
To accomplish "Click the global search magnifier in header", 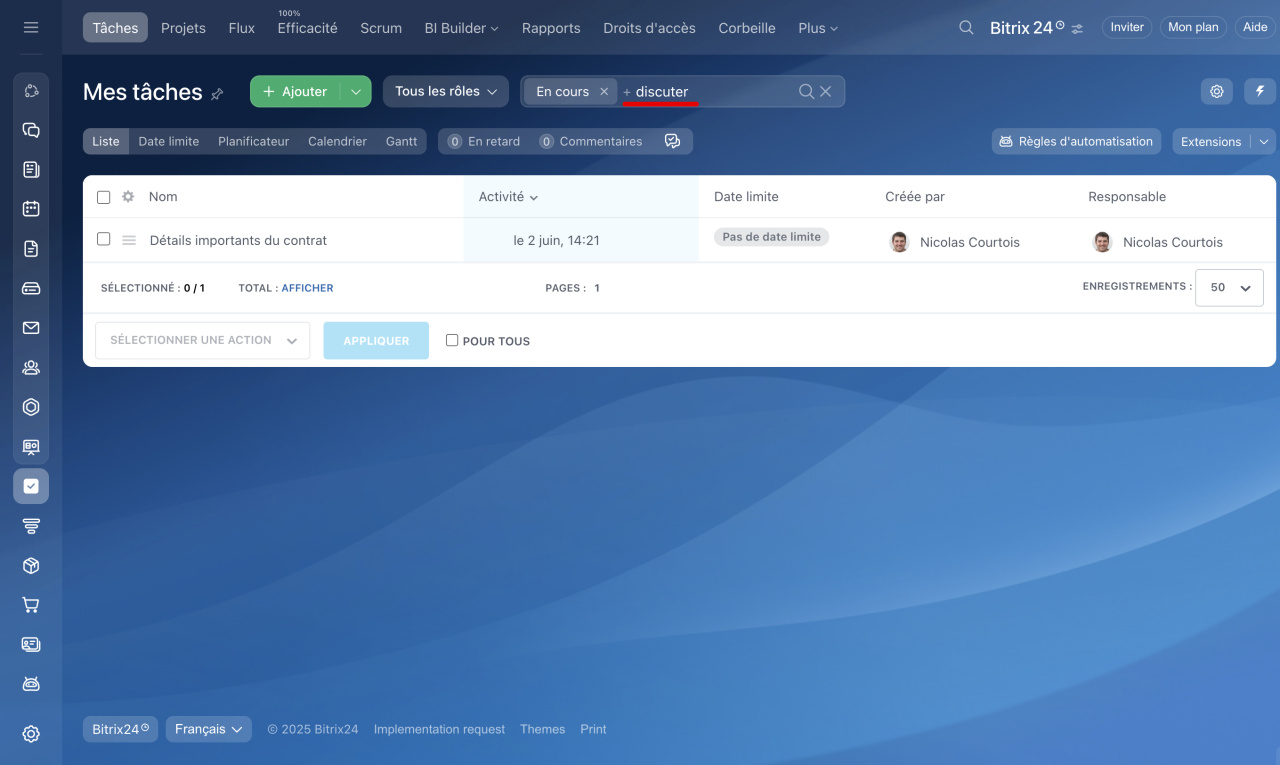I will 966,28.
